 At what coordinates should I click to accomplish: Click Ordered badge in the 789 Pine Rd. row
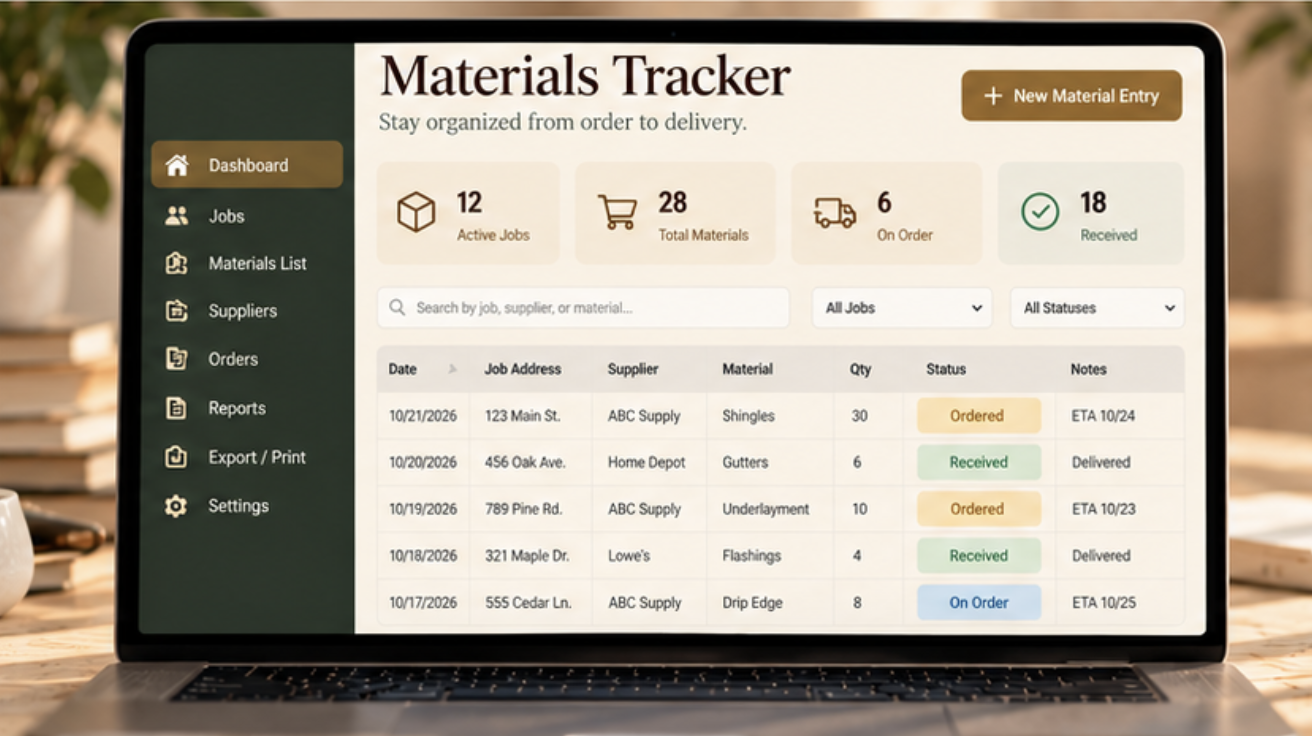click(x=979, y=509)
